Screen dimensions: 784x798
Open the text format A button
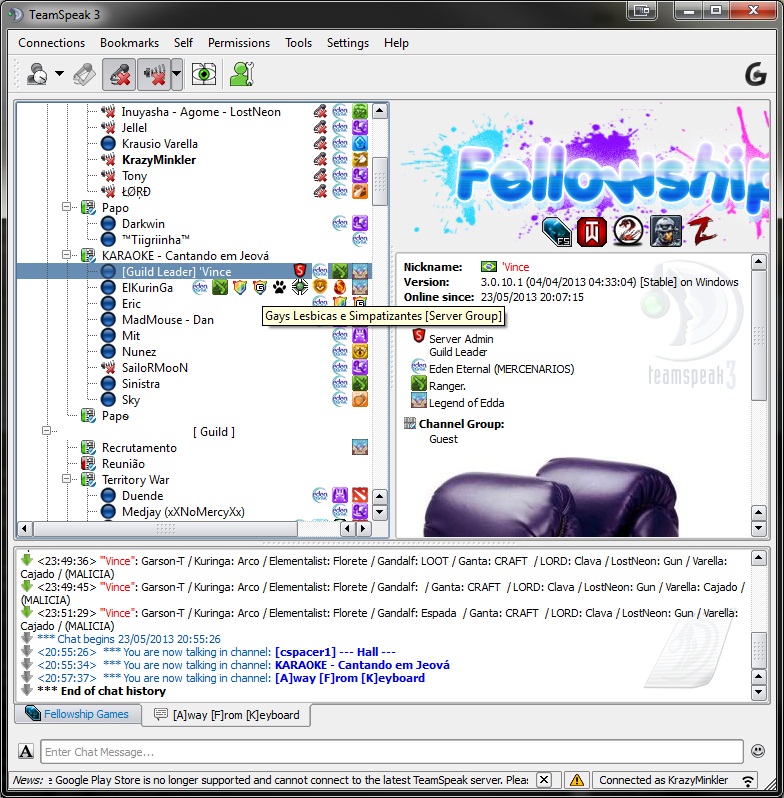pyautogui.click(x=26, y=751)
